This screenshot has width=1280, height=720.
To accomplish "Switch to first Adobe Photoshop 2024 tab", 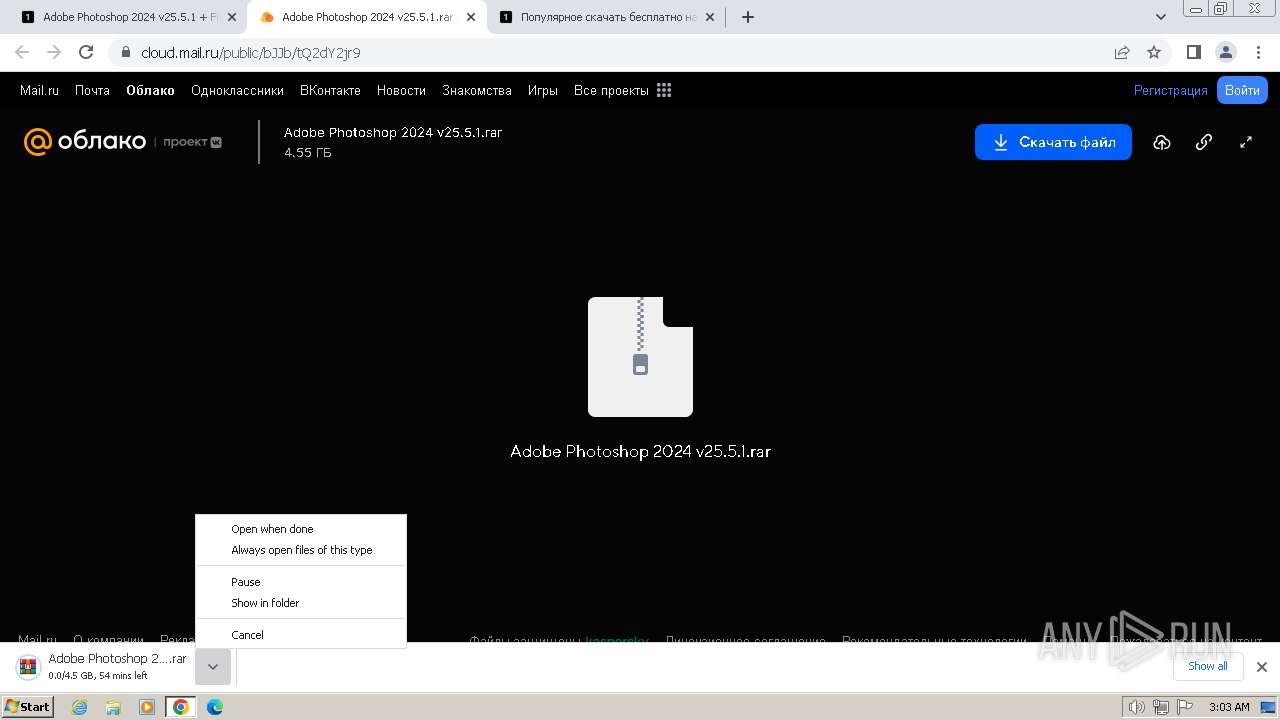I will point(128,17).
